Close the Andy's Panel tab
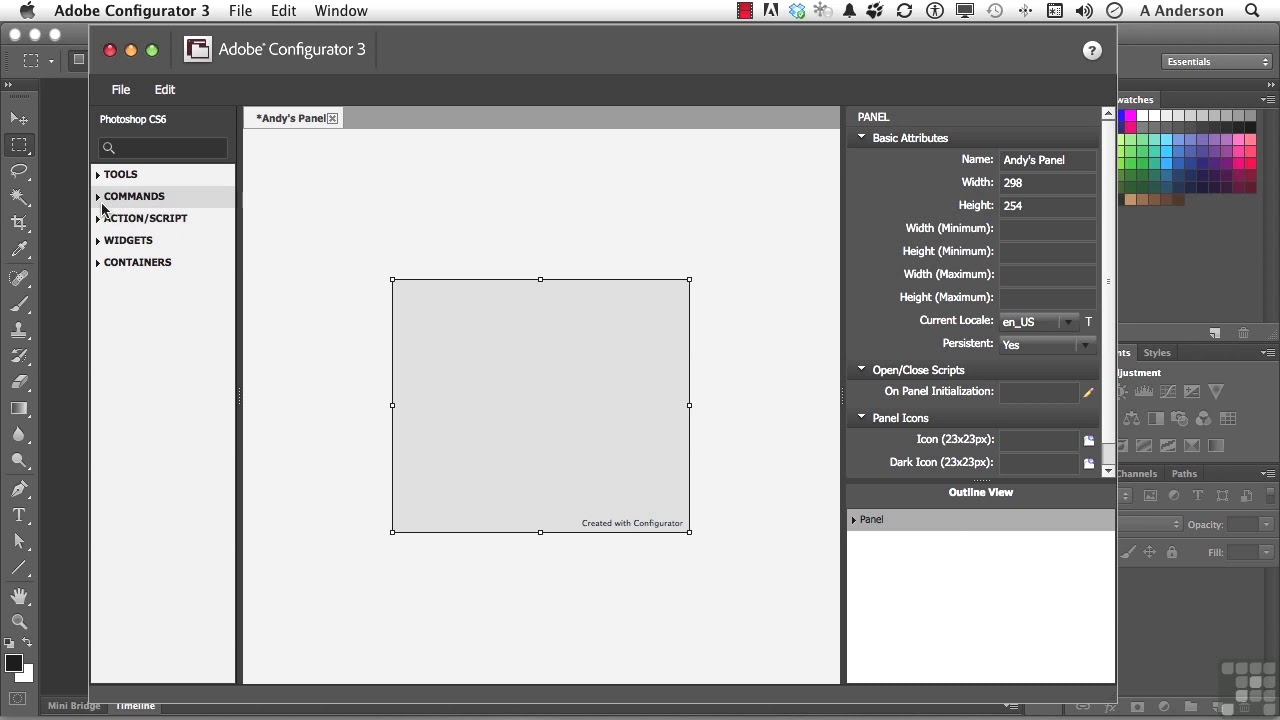1280x720 pixels. 333,118
